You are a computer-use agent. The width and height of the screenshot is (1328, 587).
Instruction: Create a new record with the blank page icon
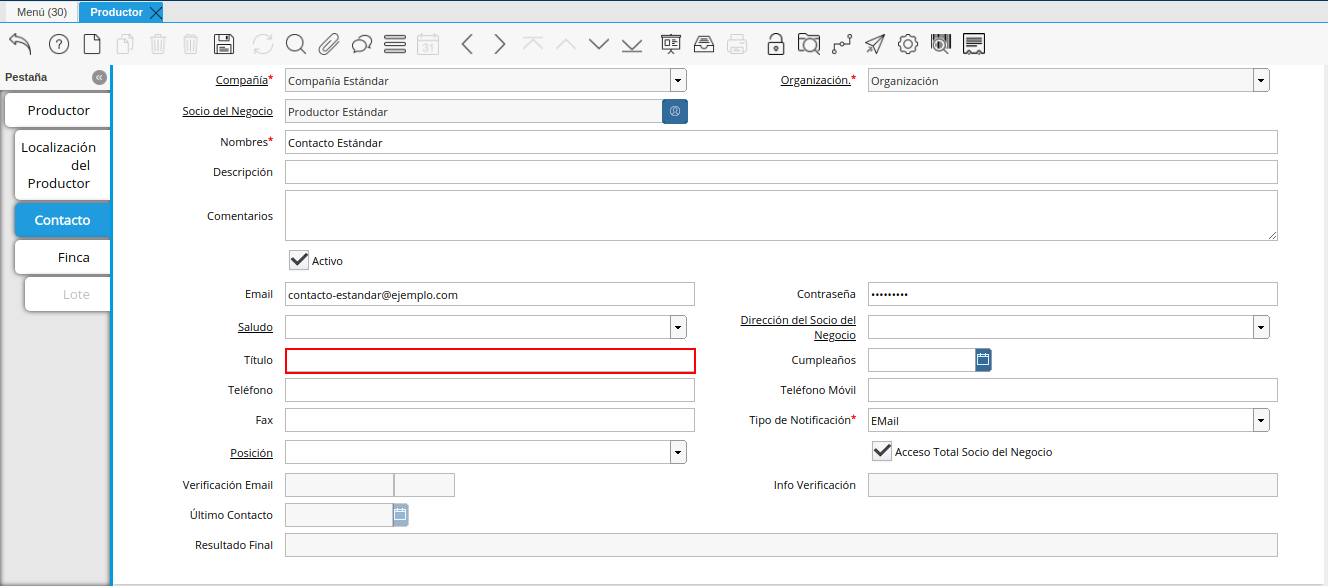click(x=92, y=44)
